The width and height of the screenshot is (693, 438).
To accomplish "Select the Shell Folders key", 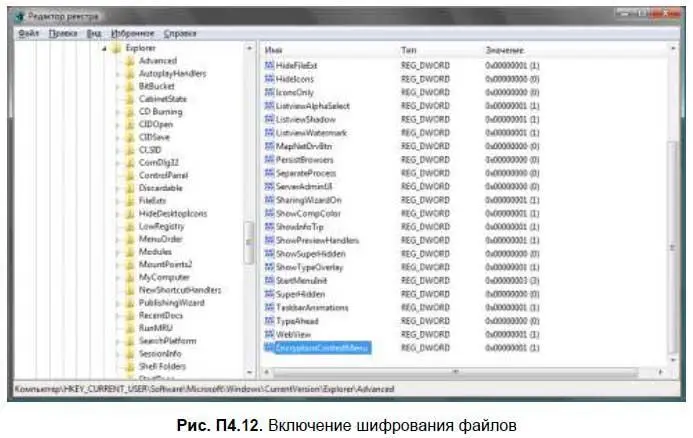I will point(162,366).
